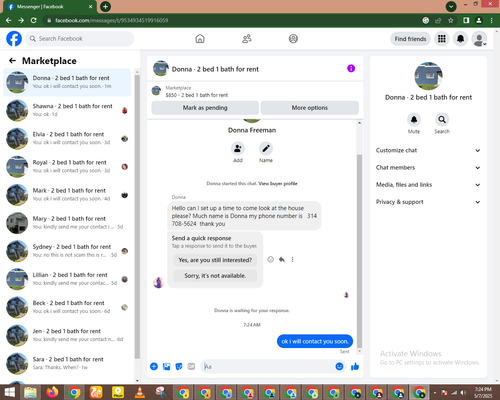Choose a GIF from composer
This screenshot has height=400, width=500.
tap(191, 366)
